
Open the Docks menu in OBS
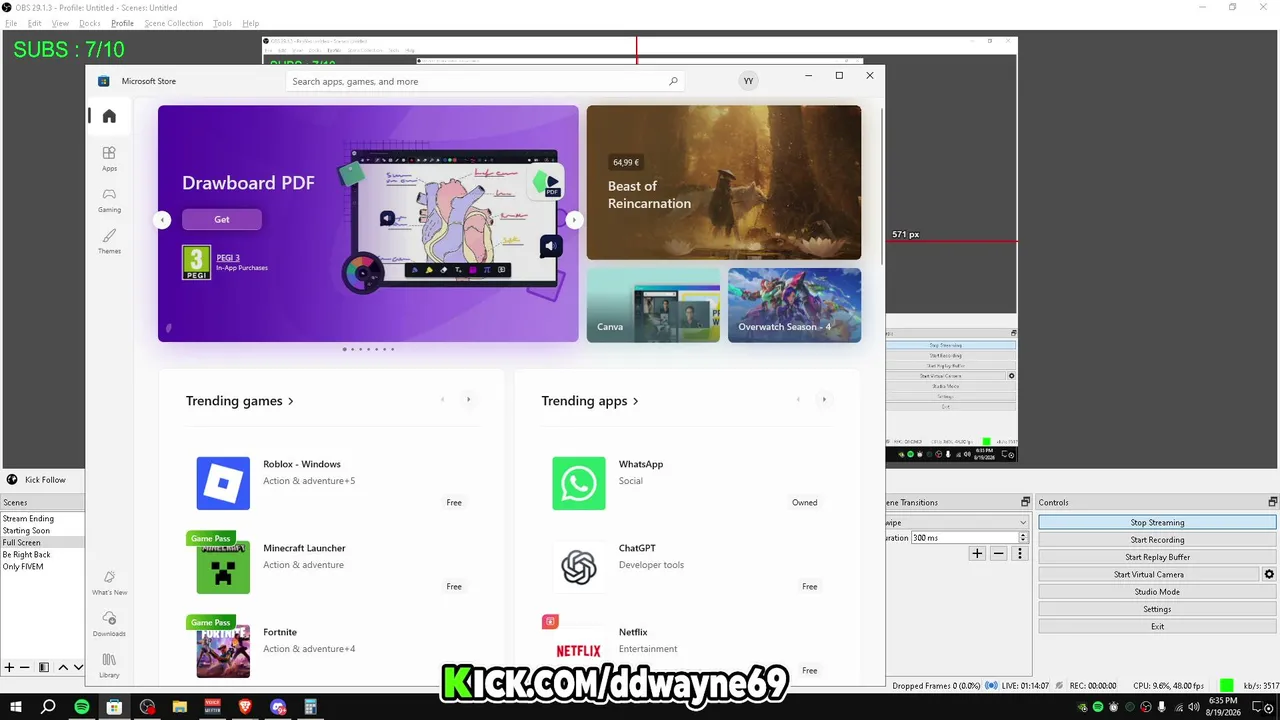[x=90, y=23]
